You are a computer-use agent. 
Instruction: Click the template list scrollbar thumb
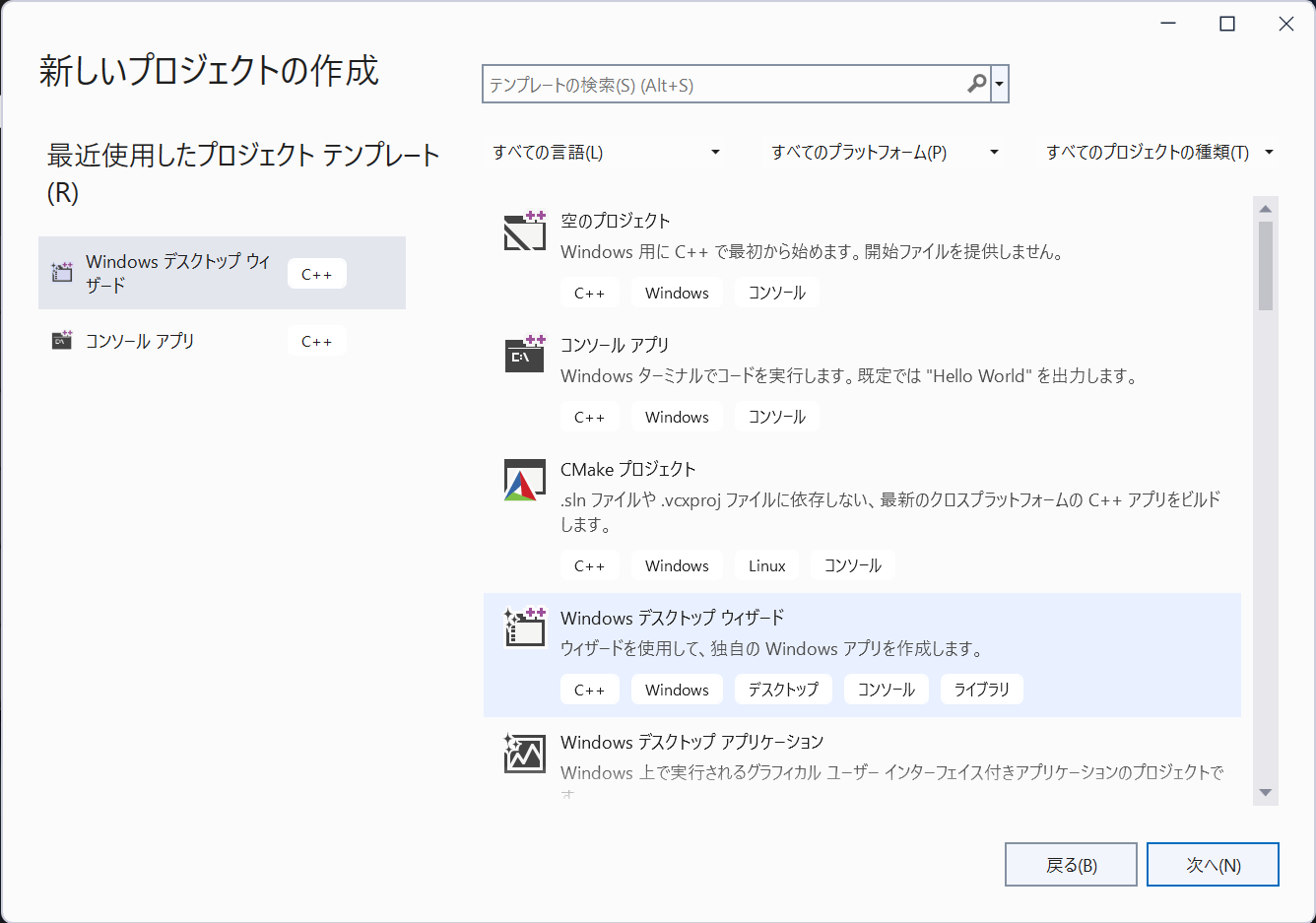click(x=1266, y=266)
